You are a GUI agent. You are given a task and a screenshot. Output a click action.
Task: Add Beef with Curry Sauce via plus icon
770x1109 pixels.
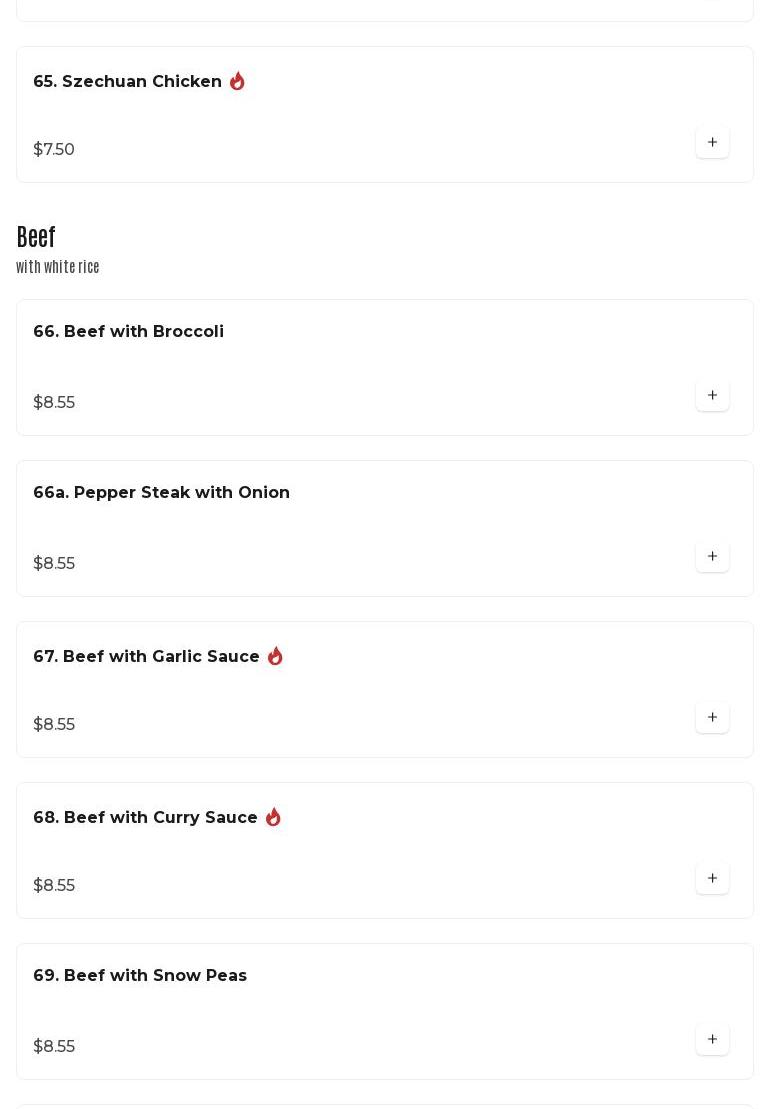tap(712, 878)
